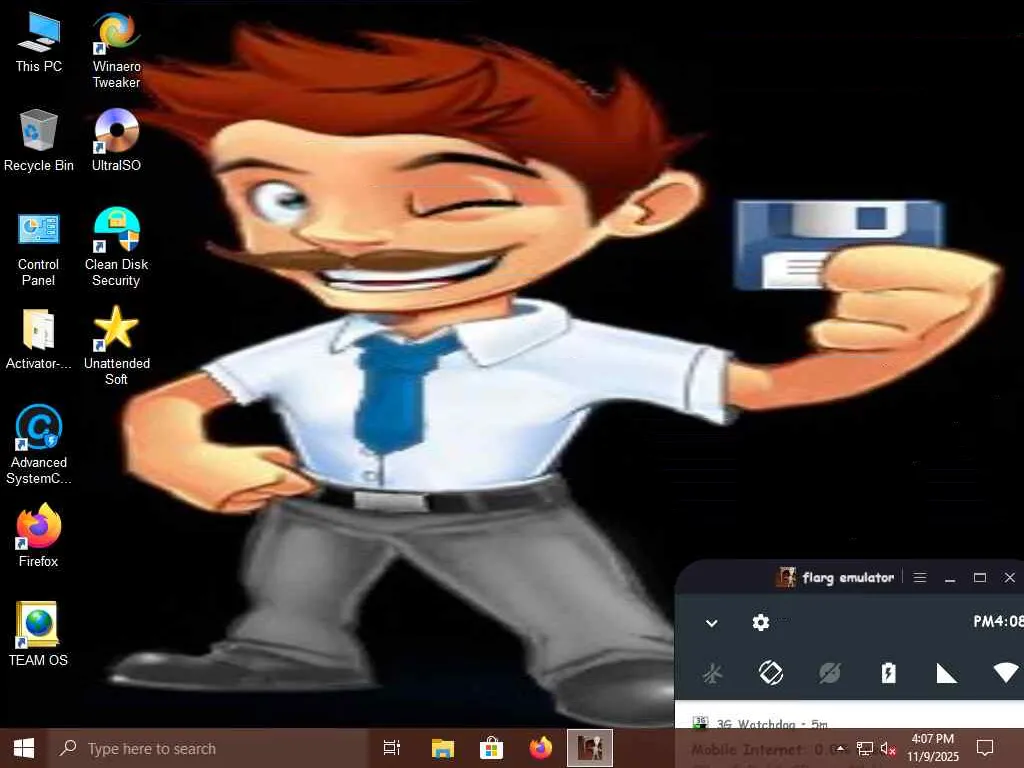Toggle auto-rotate in emulator quick settings
The height and width of the screenshot is (768, 1024).
coord(771,673)
